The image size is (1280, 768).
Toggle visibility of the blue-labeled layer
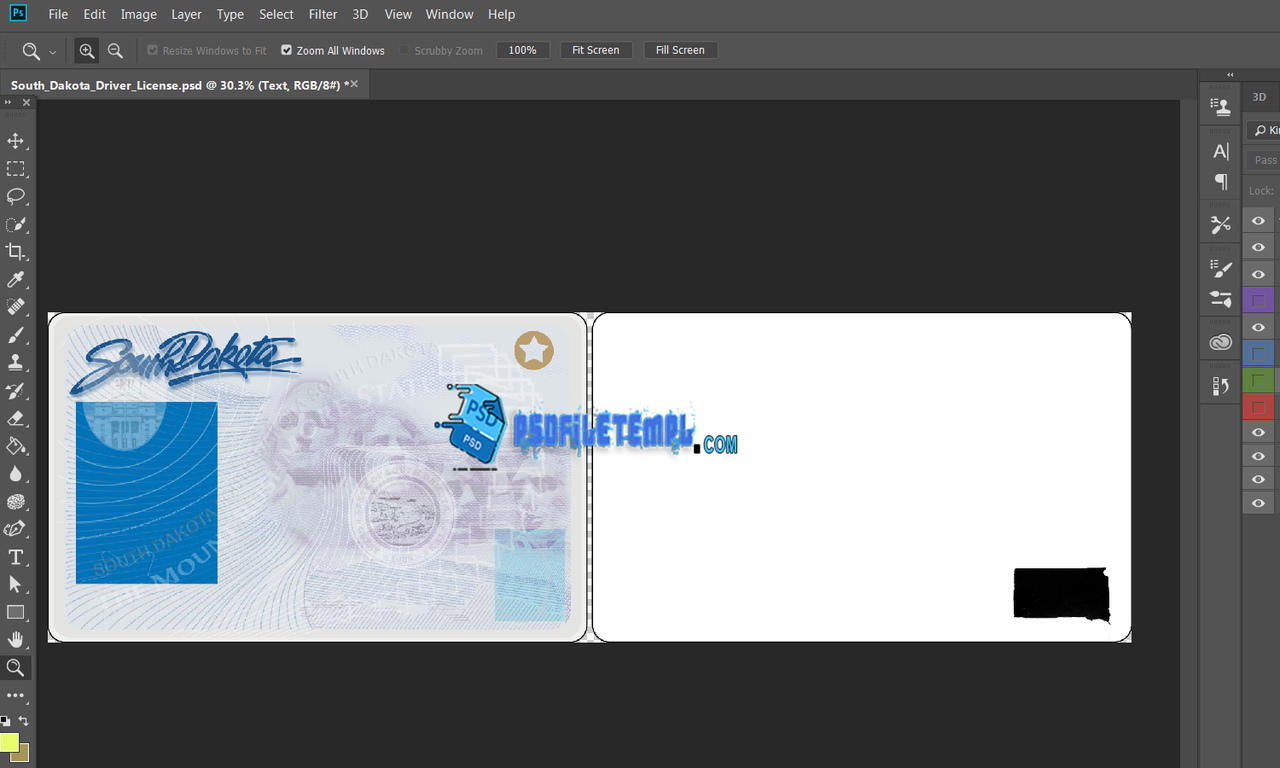point(1258,353)
